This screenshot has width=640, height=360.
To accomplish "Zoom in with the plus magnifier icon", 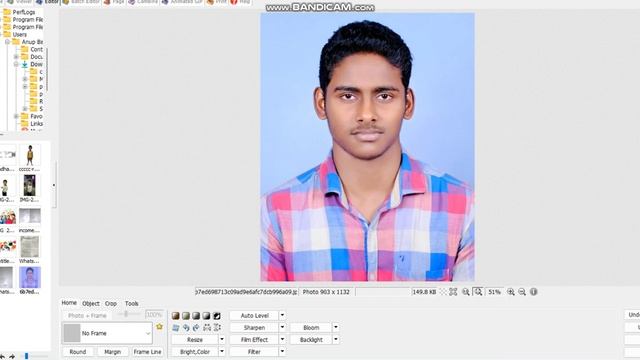I will pyautogui.click(x=511, y=292).
